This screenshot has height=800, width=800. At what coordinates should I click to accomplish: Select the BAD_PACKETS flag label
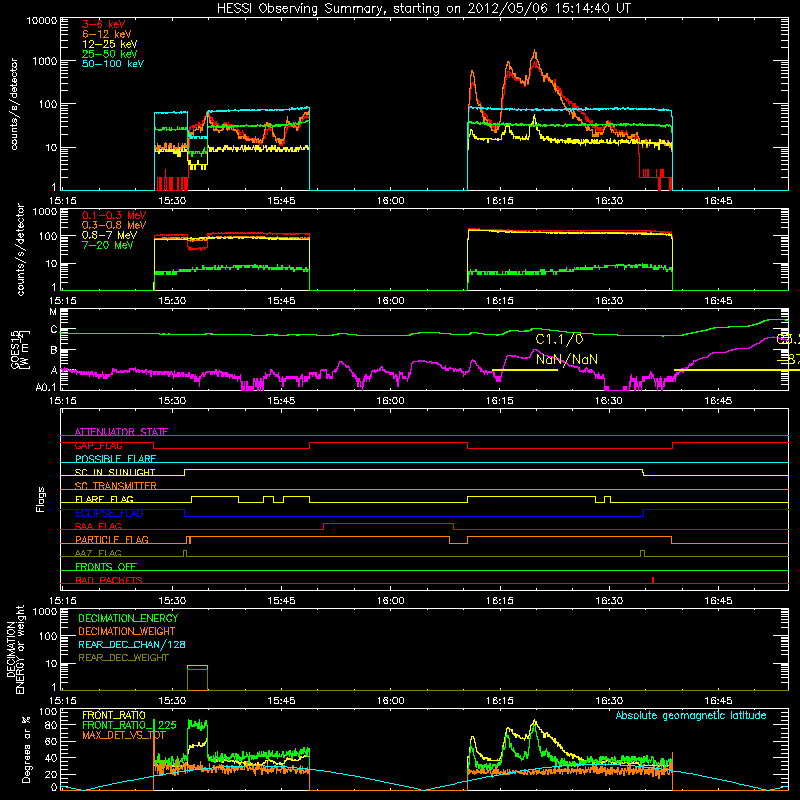point(109,580)
